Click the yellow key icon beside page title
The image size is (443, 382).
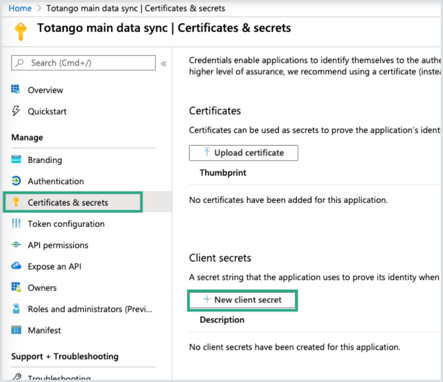pos(21,31)
